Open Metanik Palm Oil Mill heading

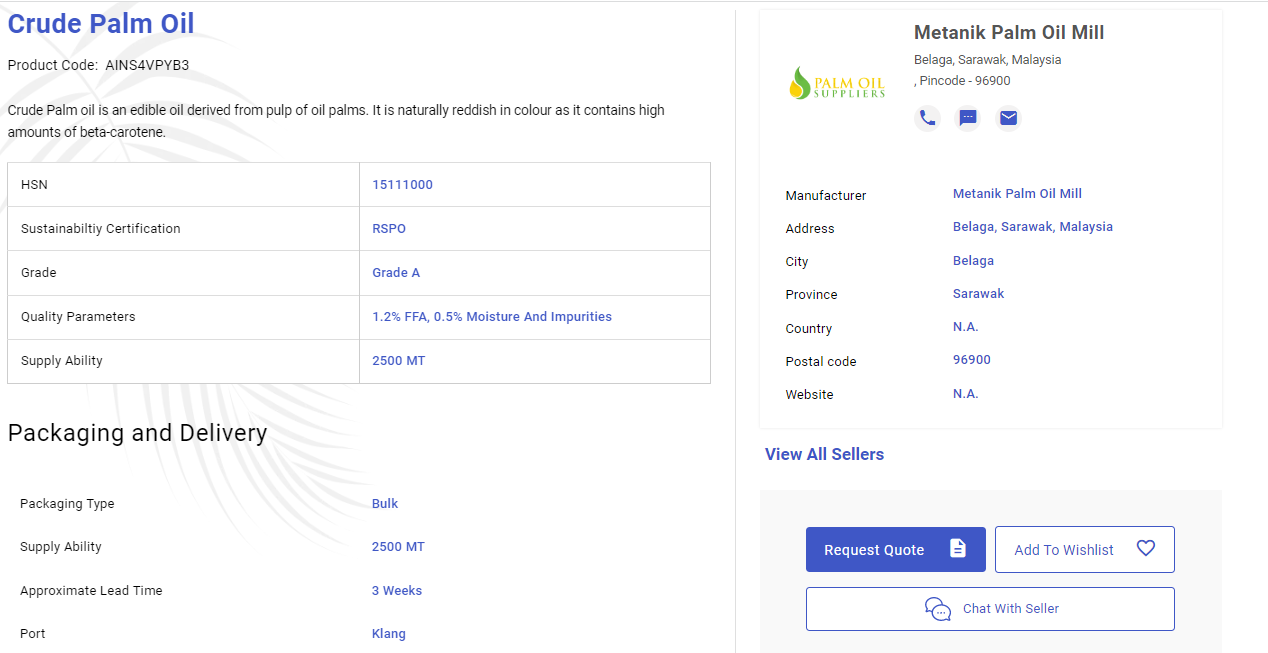(x=1009, y=33)
